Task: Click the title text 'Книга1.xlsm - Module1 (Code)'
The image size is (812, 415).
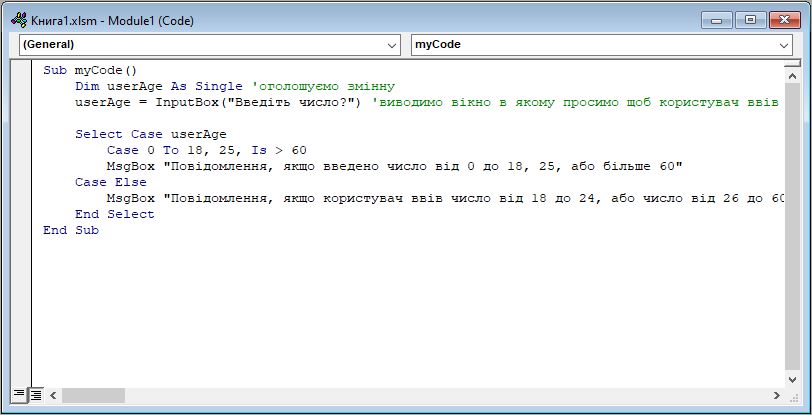Action: pos(112,21)
